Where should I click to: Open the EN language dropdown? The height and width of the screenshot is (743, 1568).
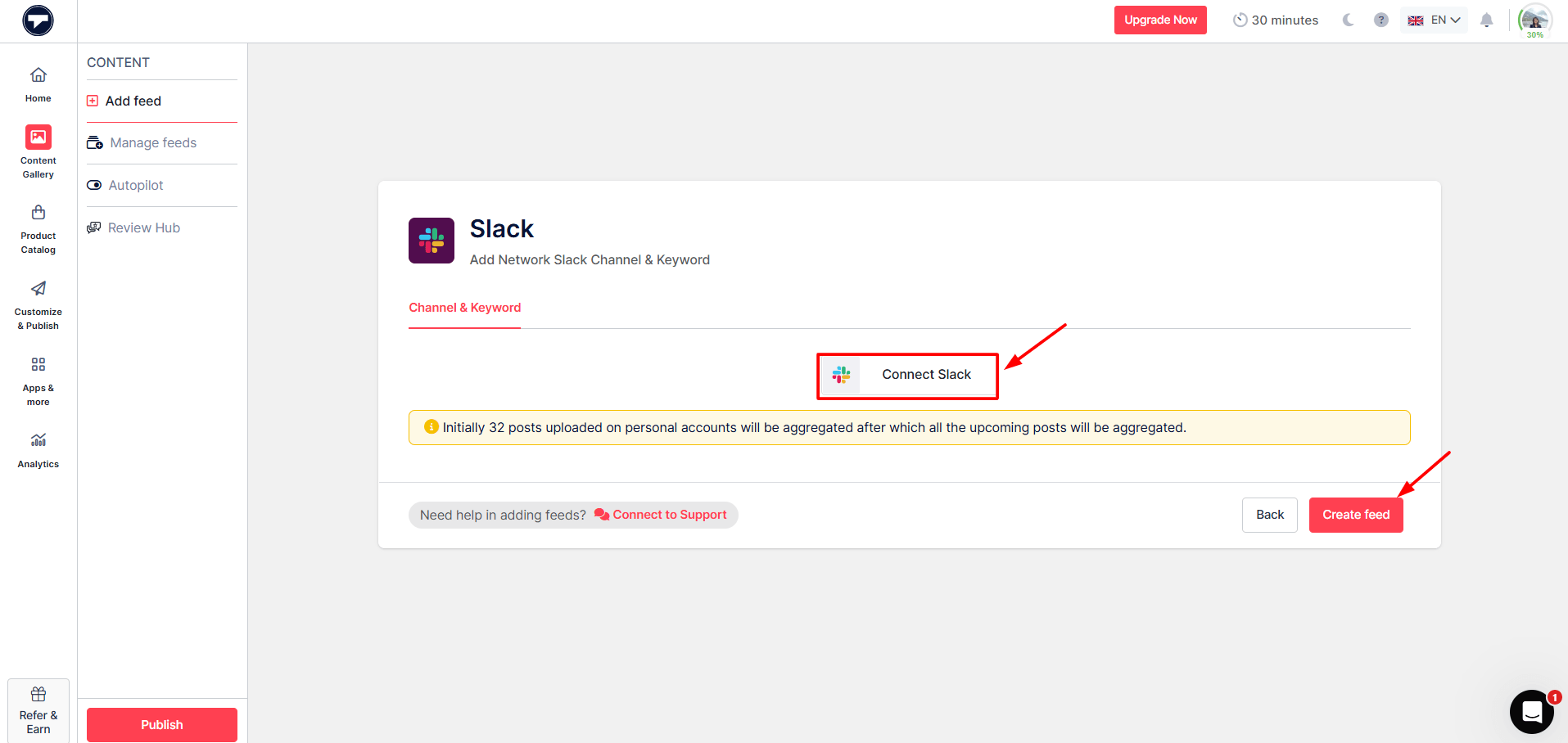coord(1435,20)
